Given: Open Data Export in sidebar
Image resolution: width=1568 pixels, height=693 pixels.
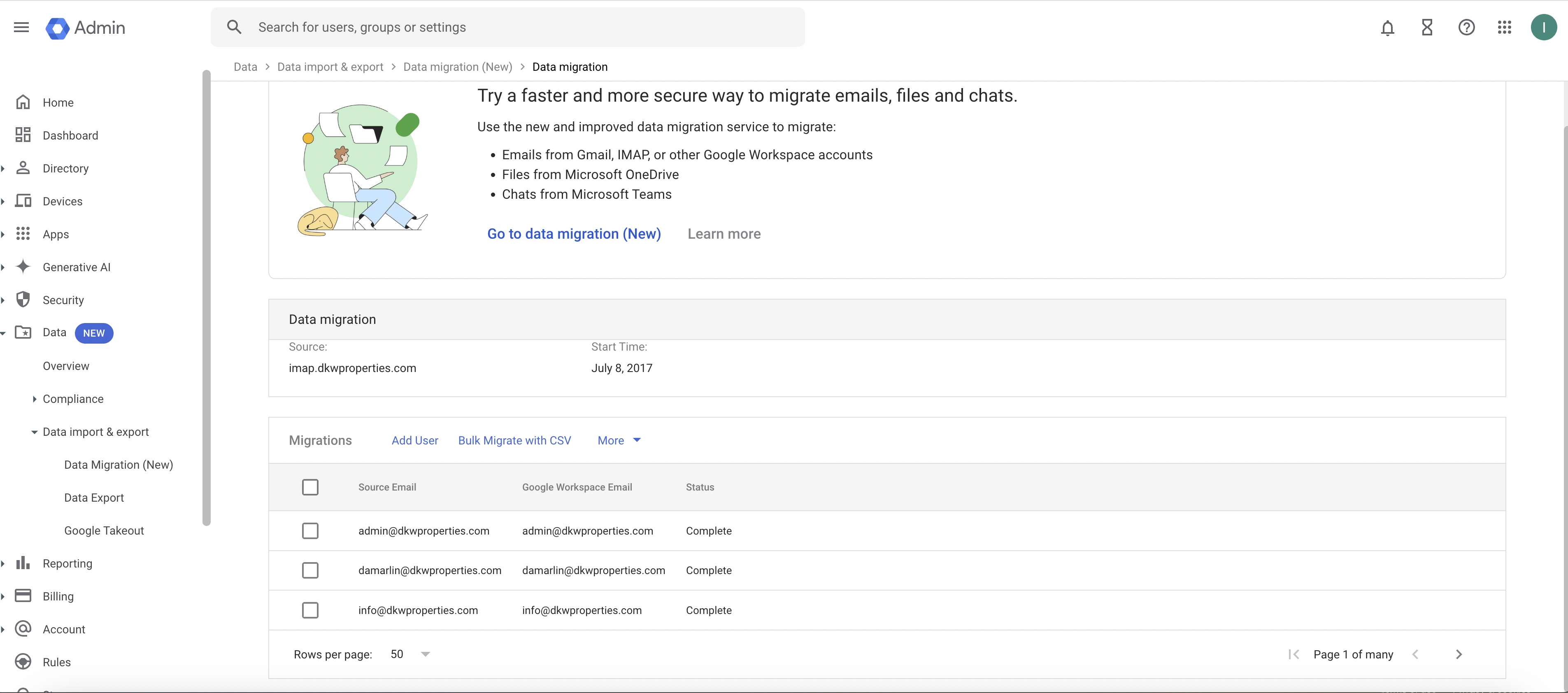Looking at the screenshot, I should [x=94, y=498].
